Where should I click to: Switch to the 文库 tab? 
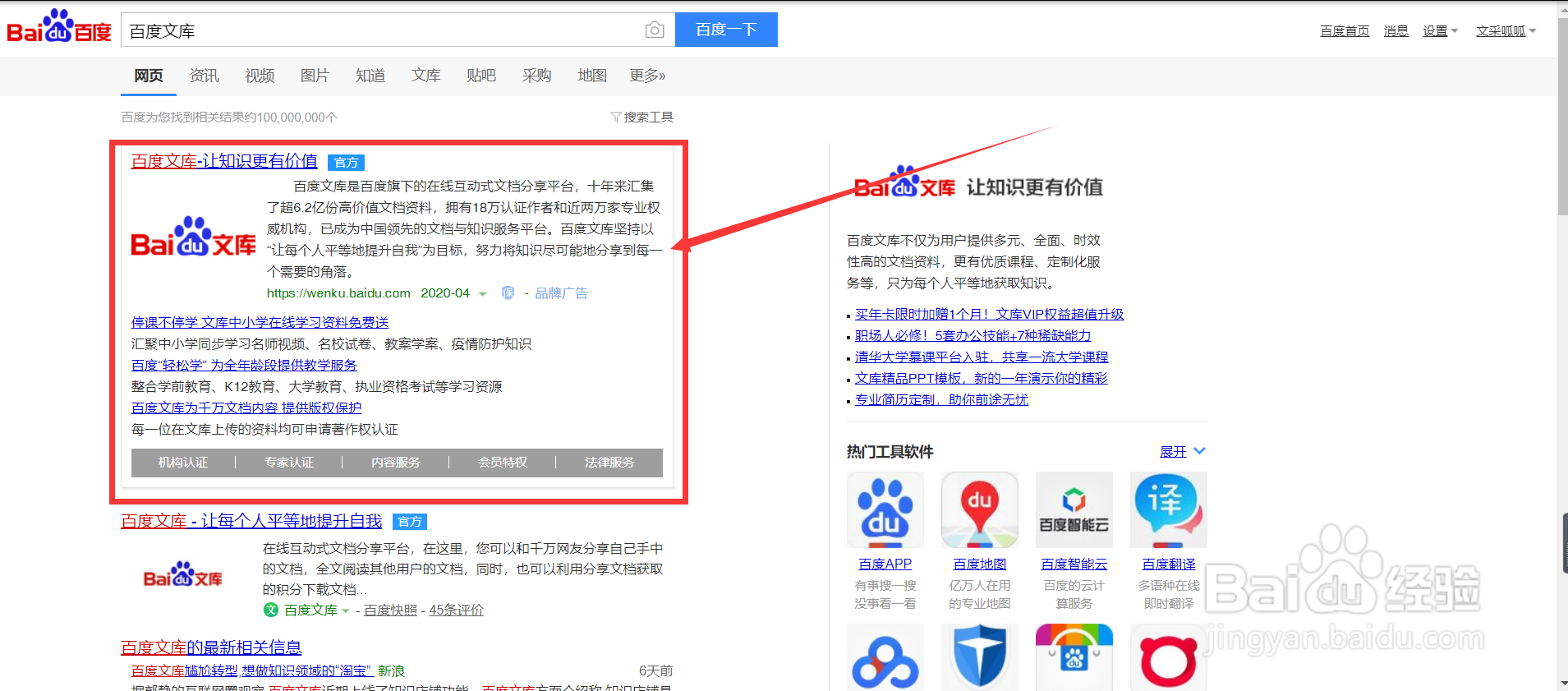[x=425, y=76]
